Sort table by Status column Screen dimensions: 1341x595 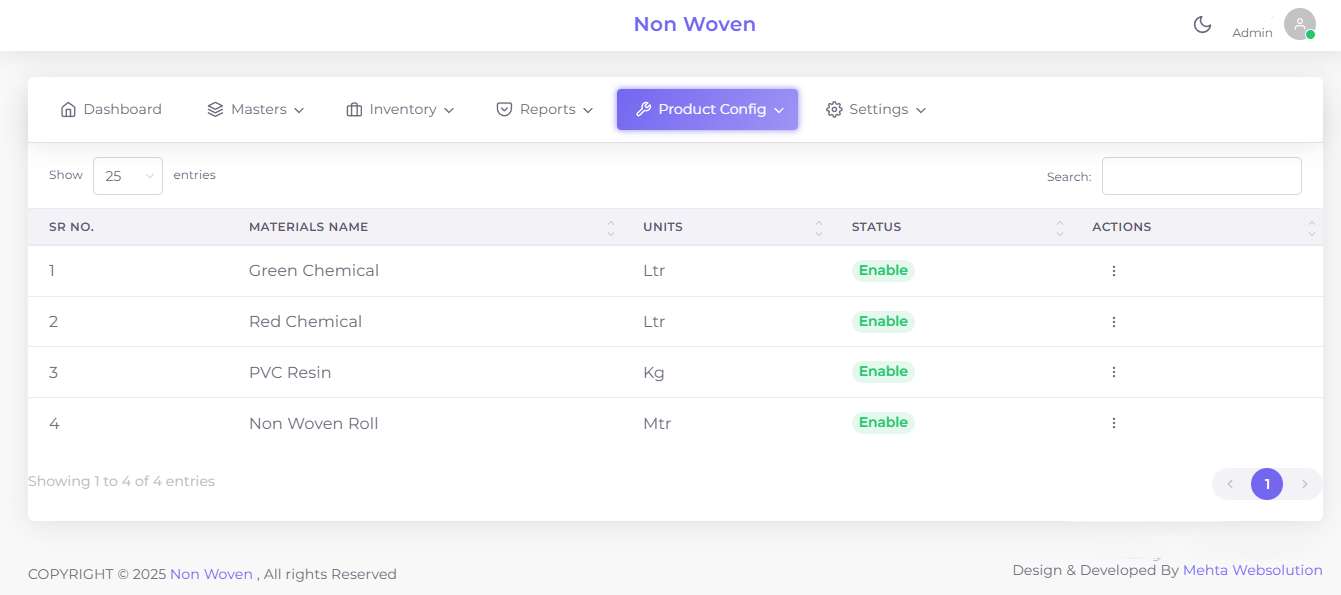coord(1059,228)
